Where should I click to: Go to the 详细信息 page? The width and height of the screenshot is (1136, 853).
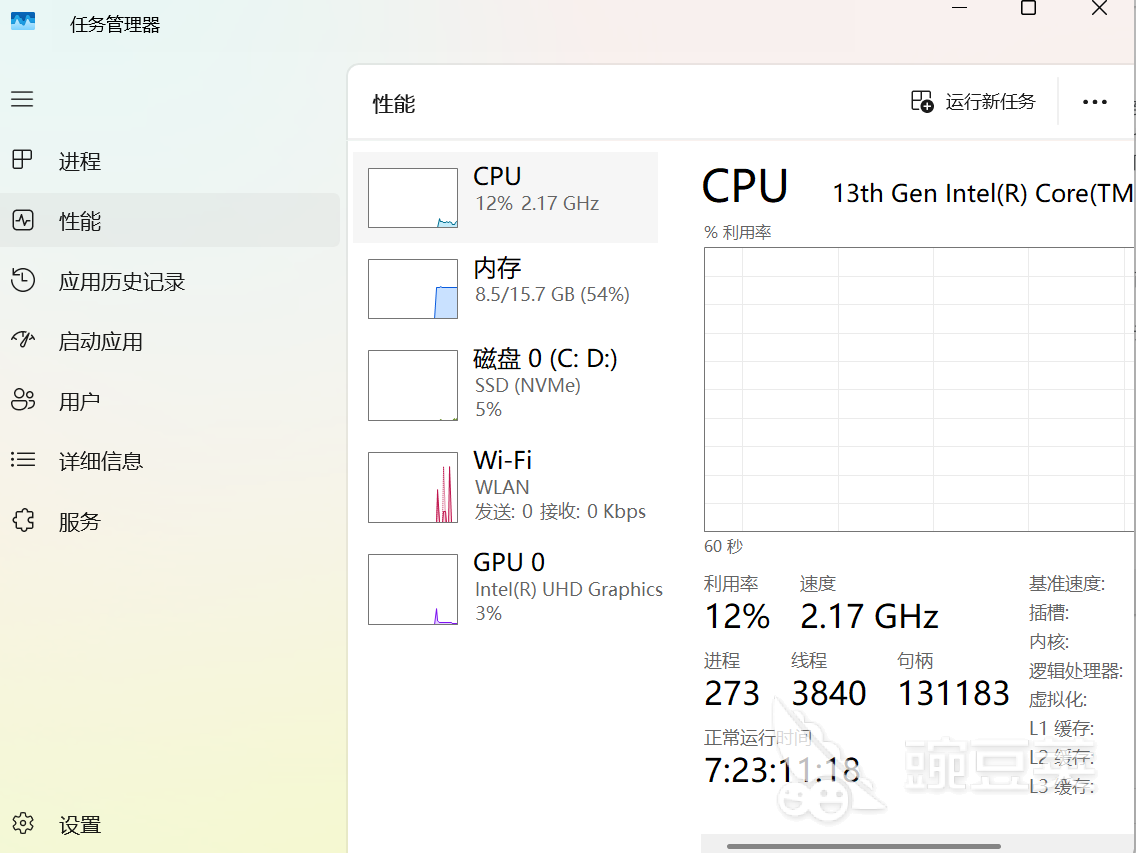(x=170, y=460)
